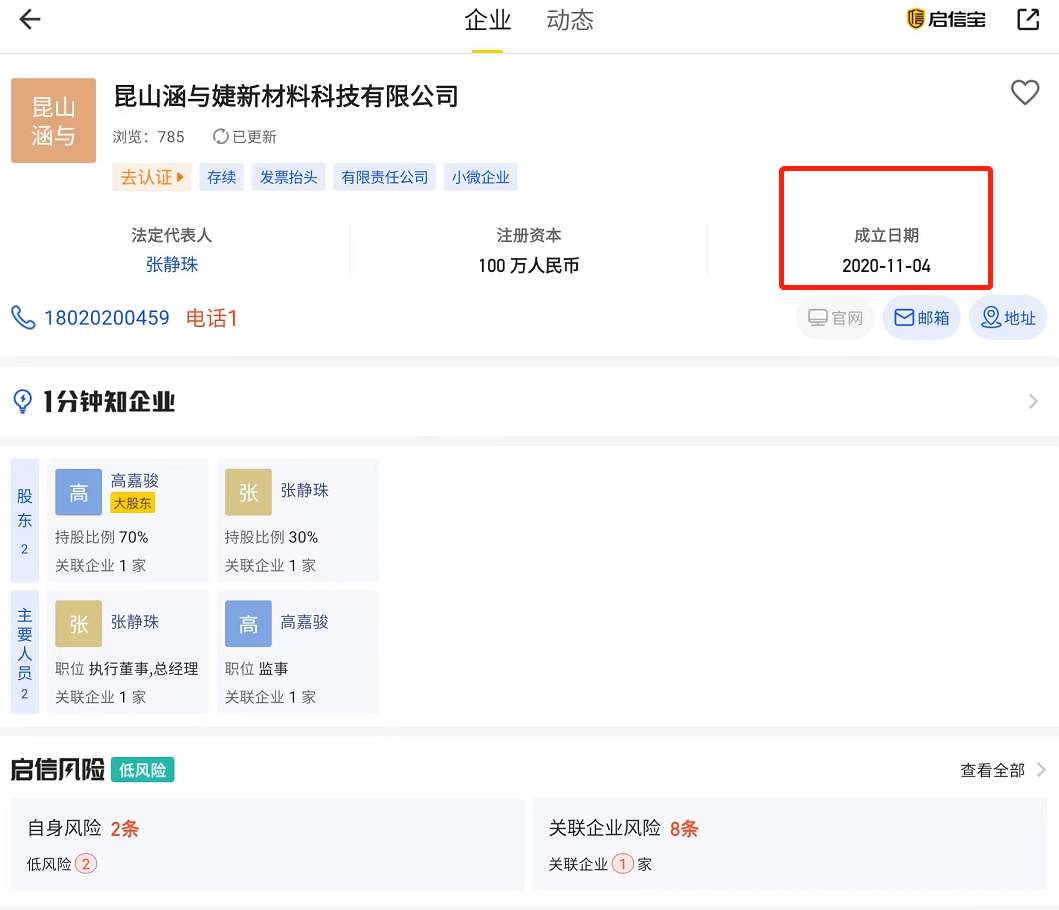Click the 已更新 refresh icon
The height and width of the screenshot is (910, 1059).
pos(220,136)
